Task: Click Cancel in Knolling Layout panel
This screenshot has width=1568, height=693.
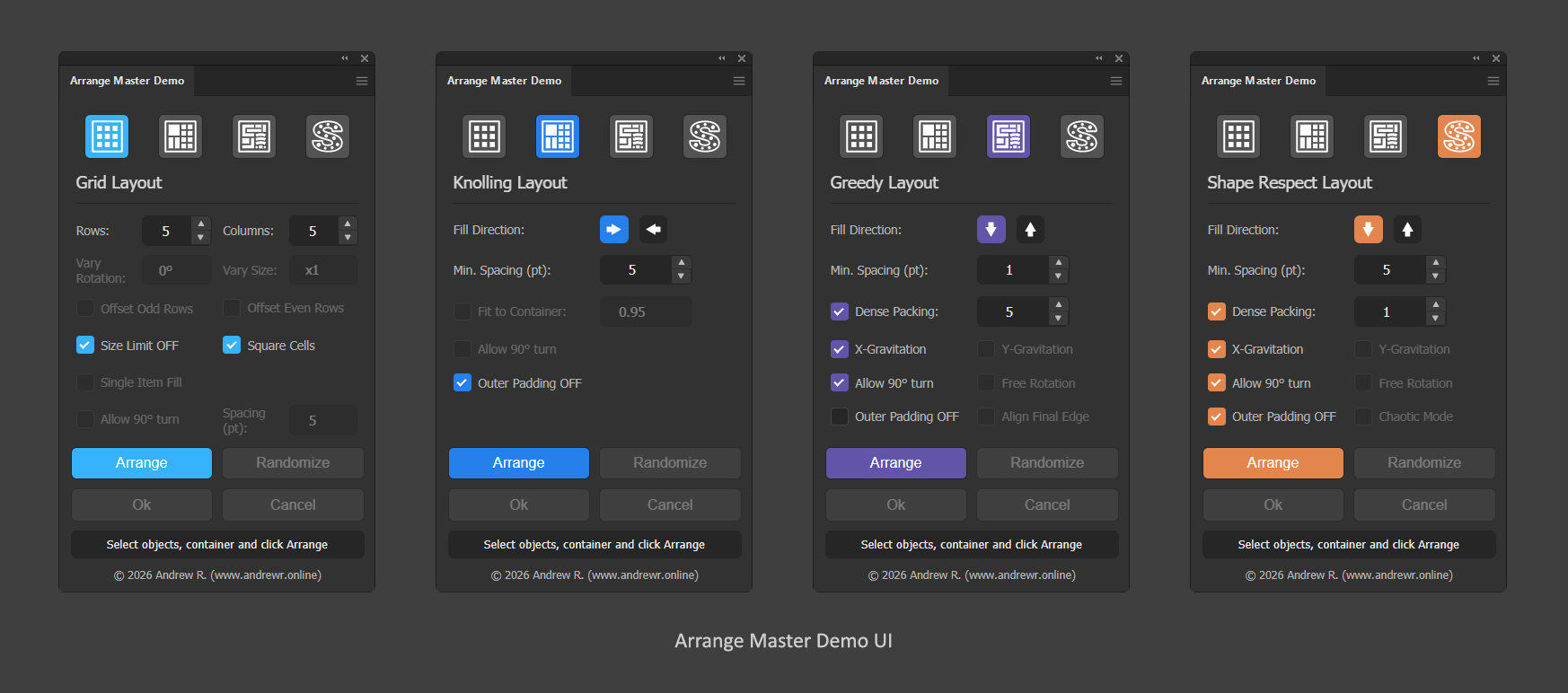Action: click(670, 504)
